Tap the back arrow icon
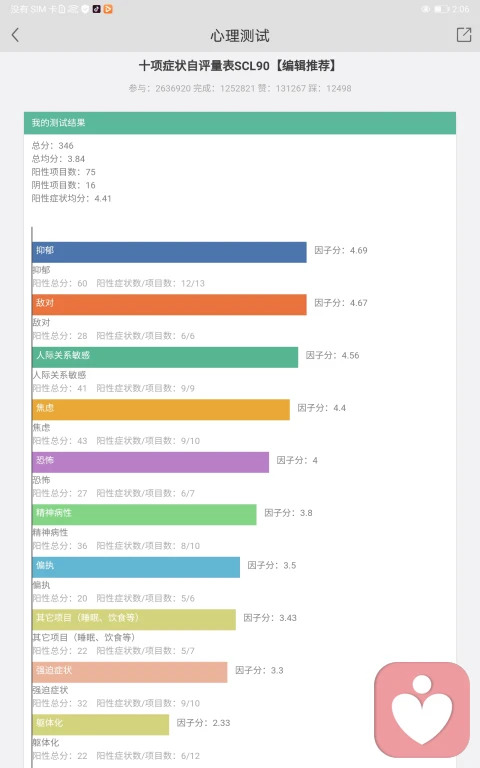The image size is (480, 768). pos(15,35)
